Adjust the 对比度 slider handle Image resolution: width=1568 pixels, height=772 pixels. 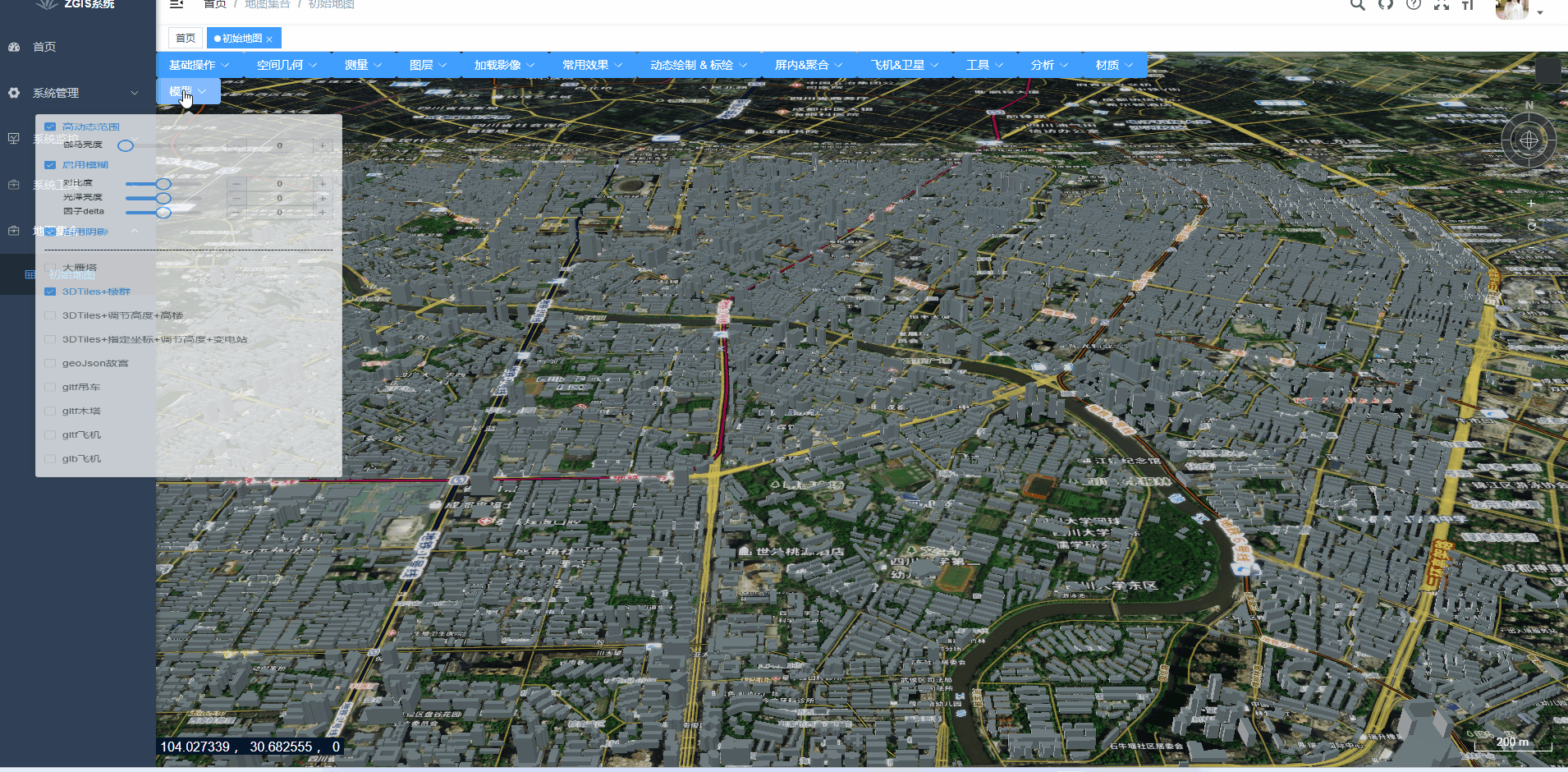(163, 184)
